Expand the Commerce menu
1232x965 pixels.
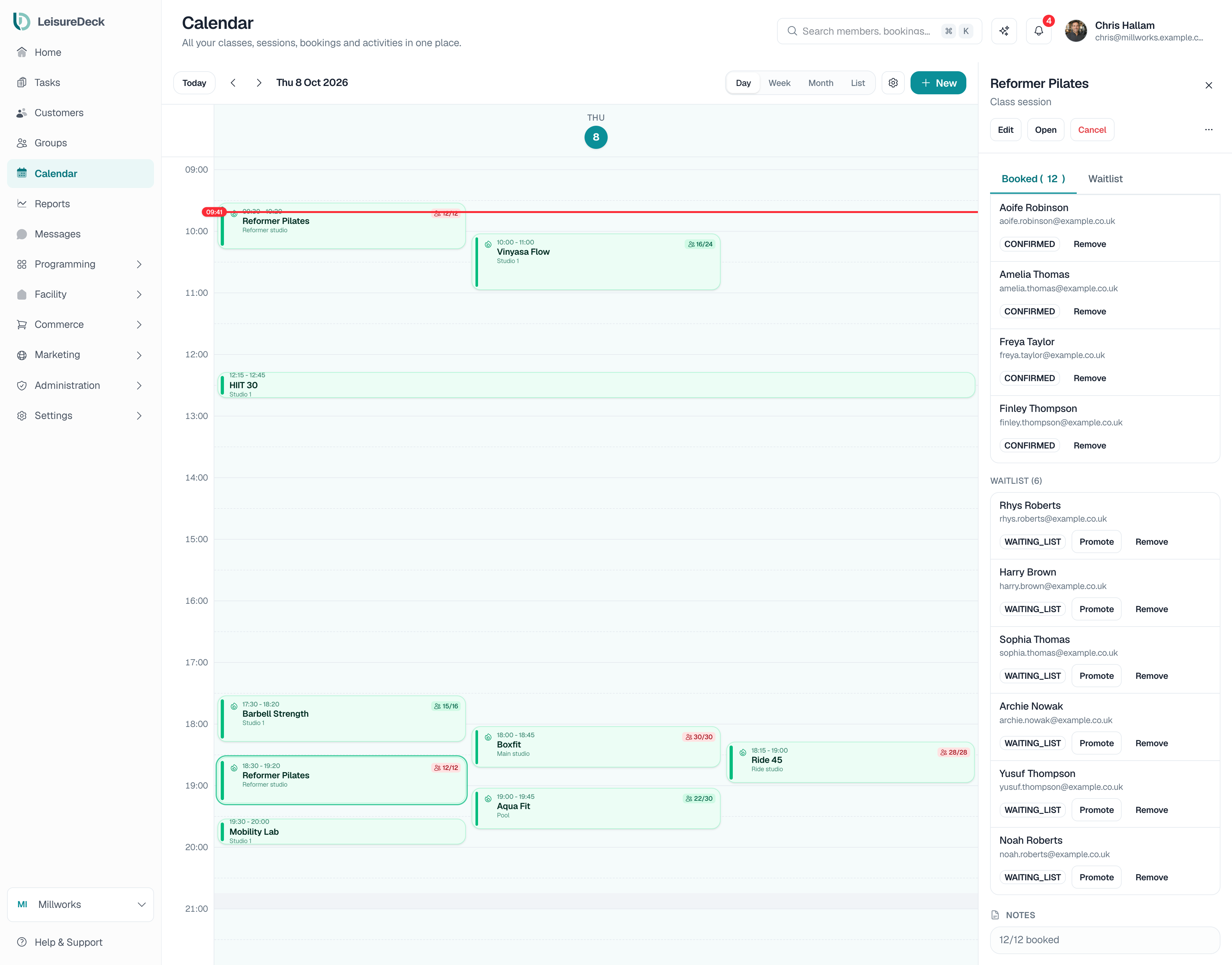coord(80,324)
